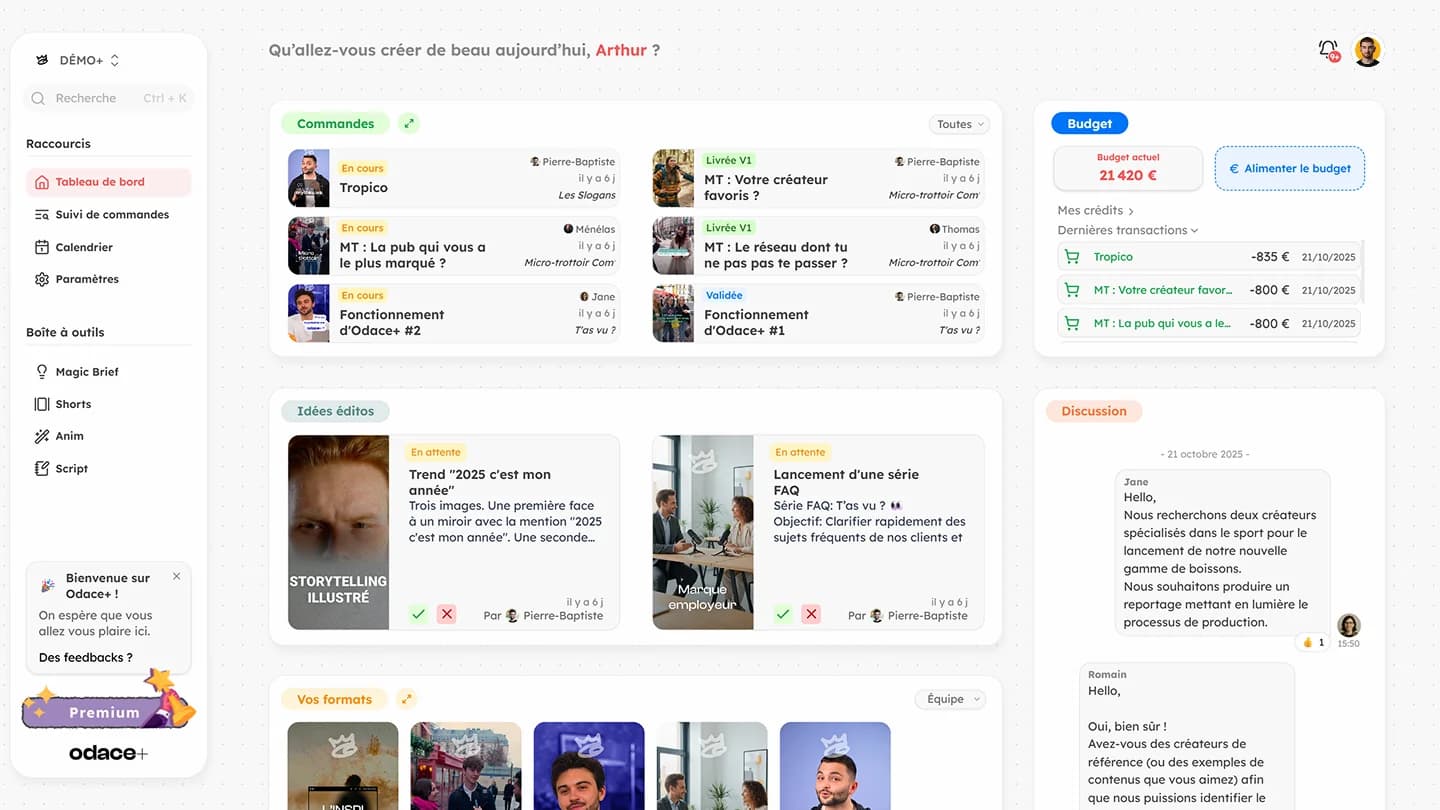Click the cart icon of Tropico transaction

pyautogui.click(x=1072, y=257)
